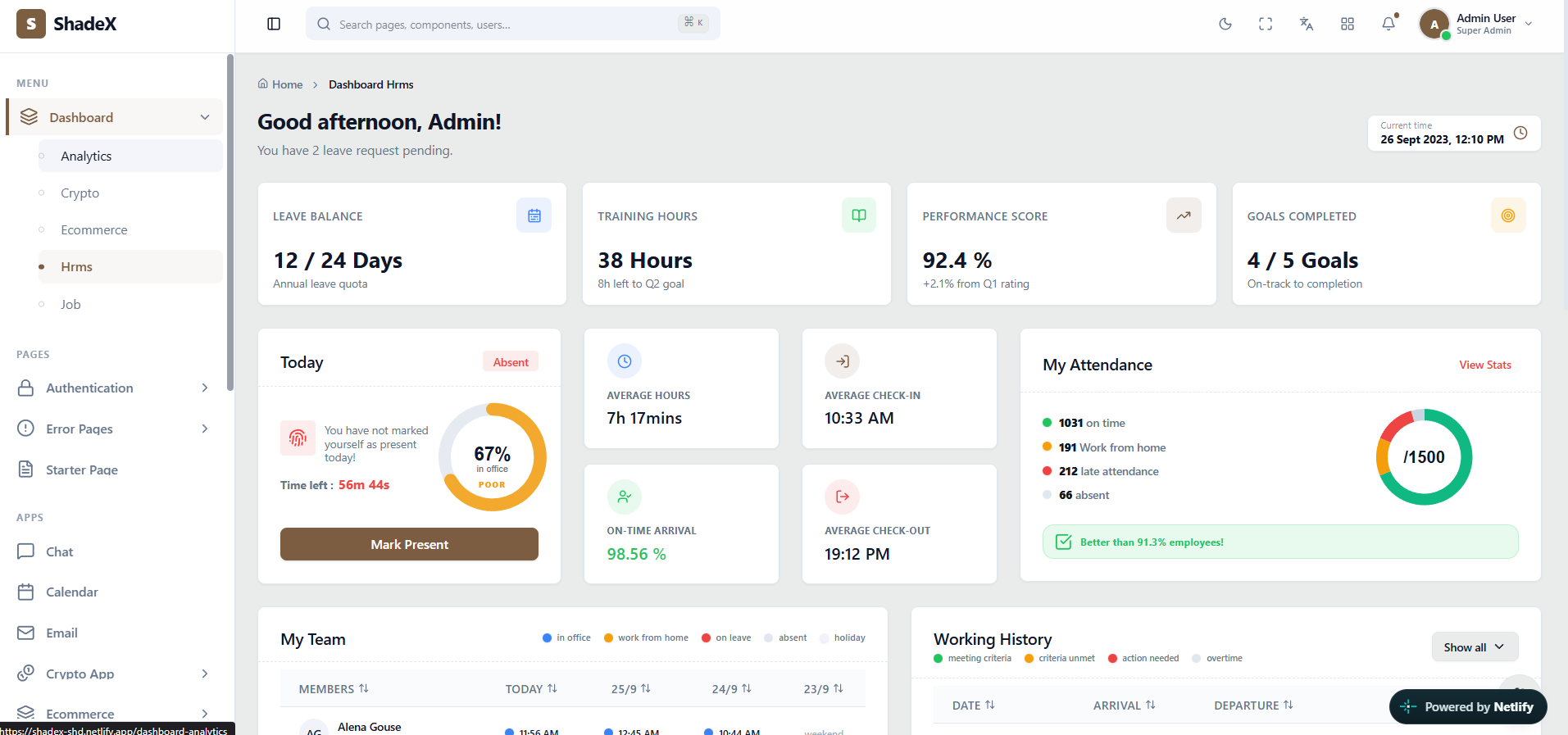This screenshot has height=735, width=1568.
Task: Open the Starter Page
Action: 115,470
